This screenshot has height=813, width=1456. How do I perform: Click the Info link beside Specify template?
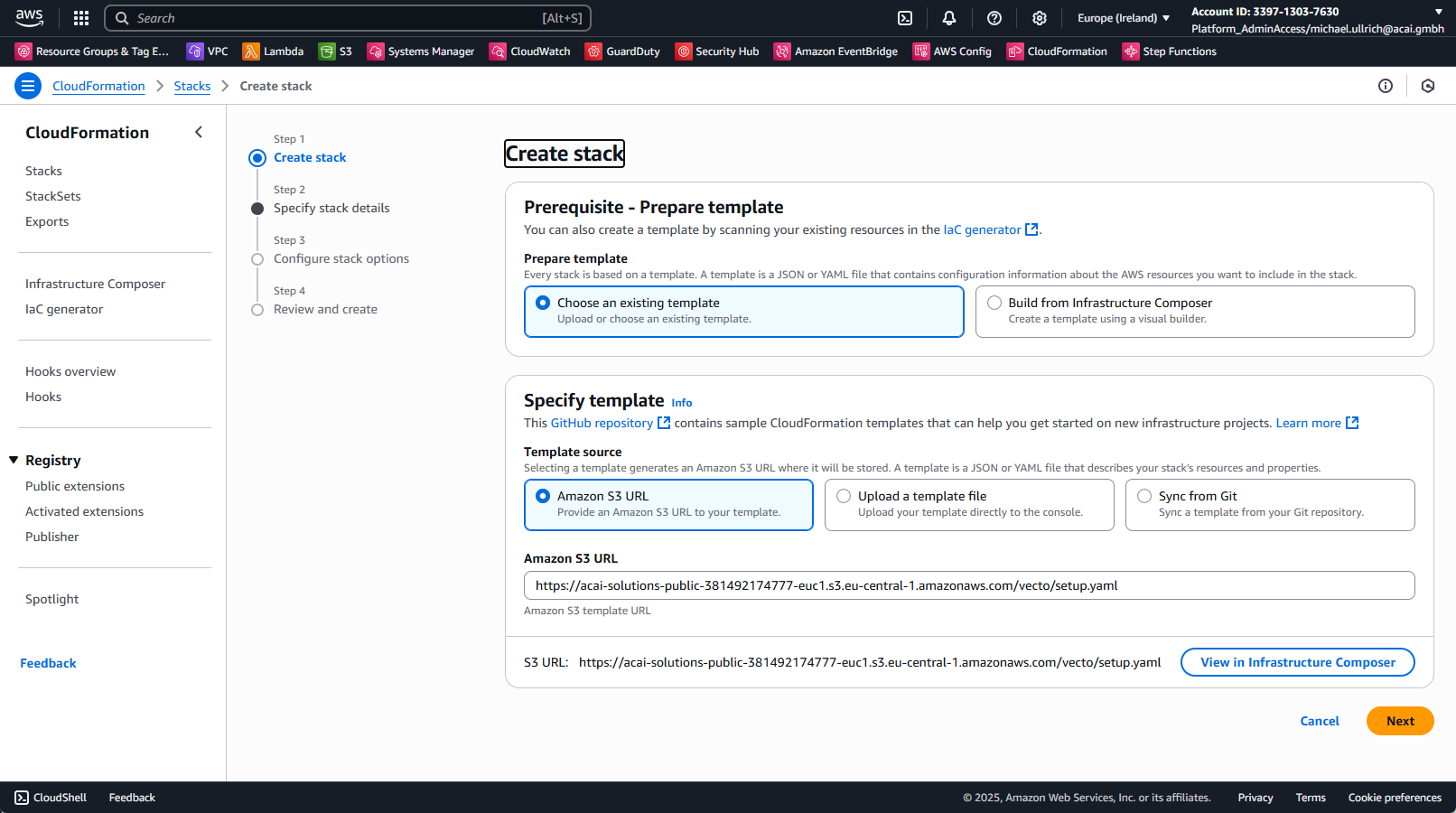(x=682, y=403)
